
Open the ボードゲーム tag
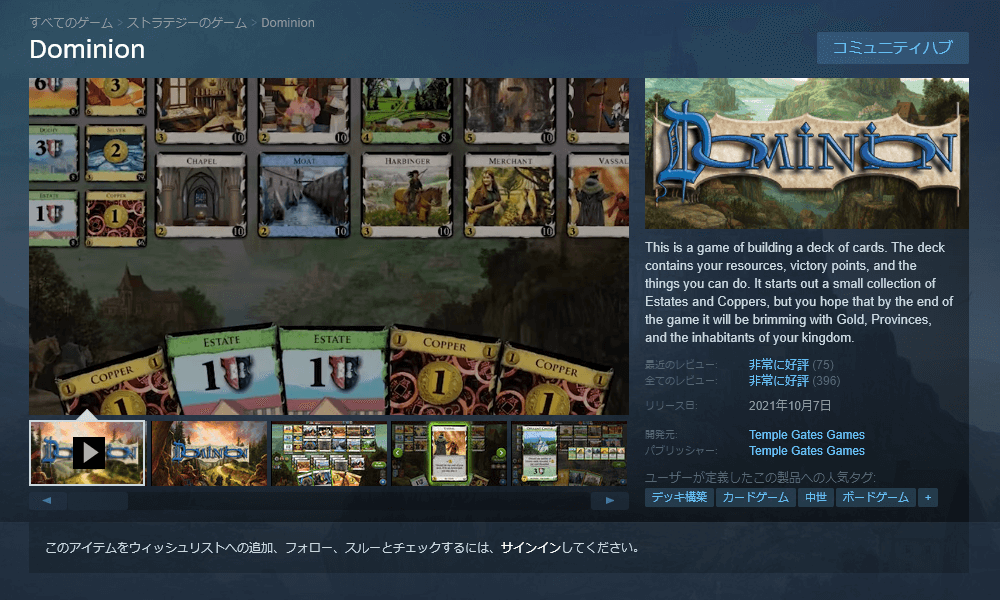(875, 497)
